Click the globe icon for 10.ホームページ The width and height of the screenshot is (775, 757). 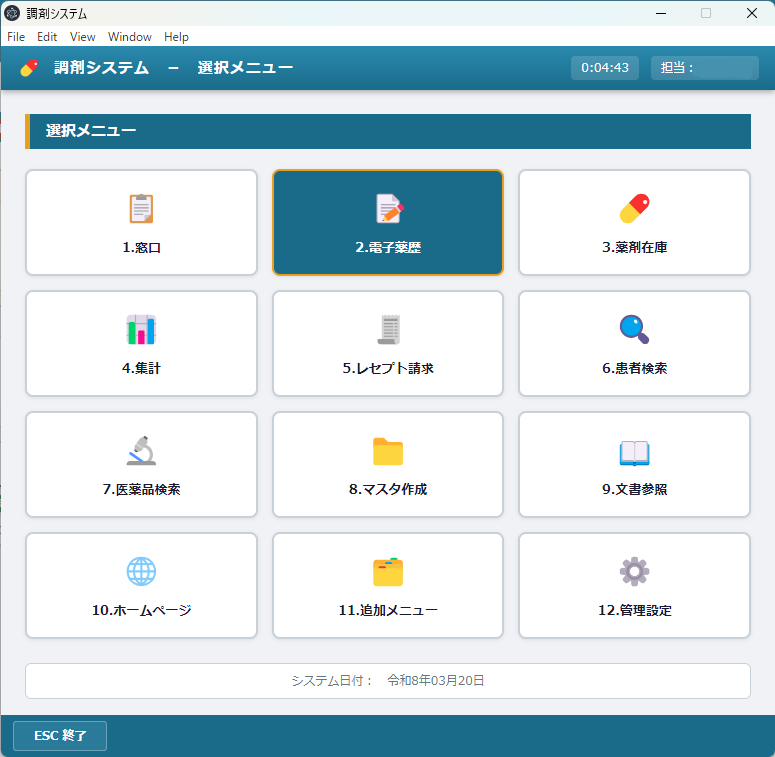141,572
